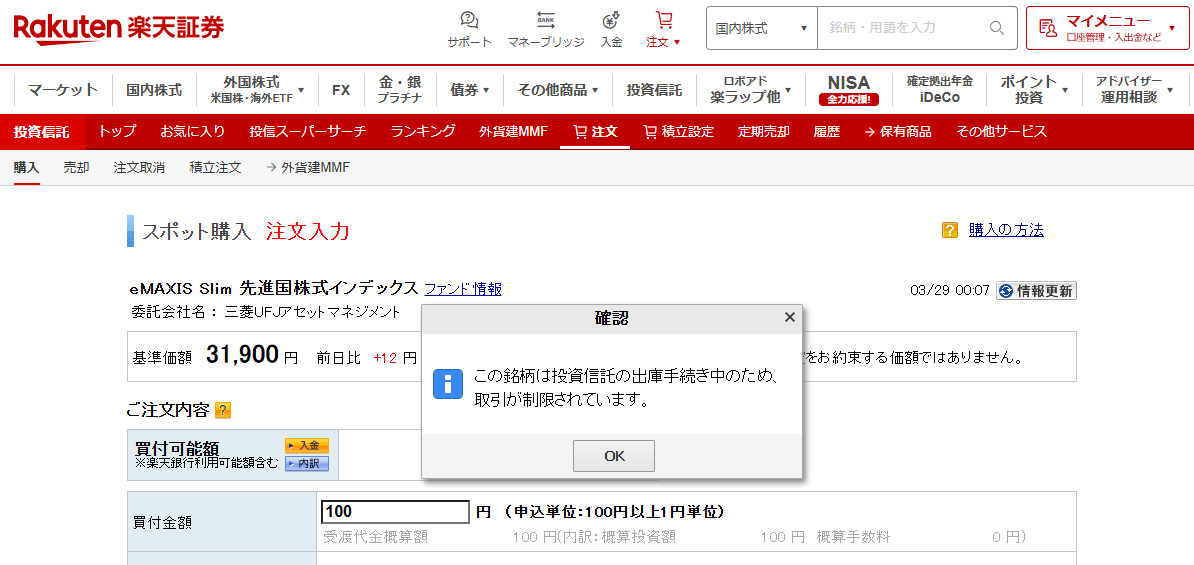
Task: Open the マーケット menu item
Action: [x=63, y=90]
